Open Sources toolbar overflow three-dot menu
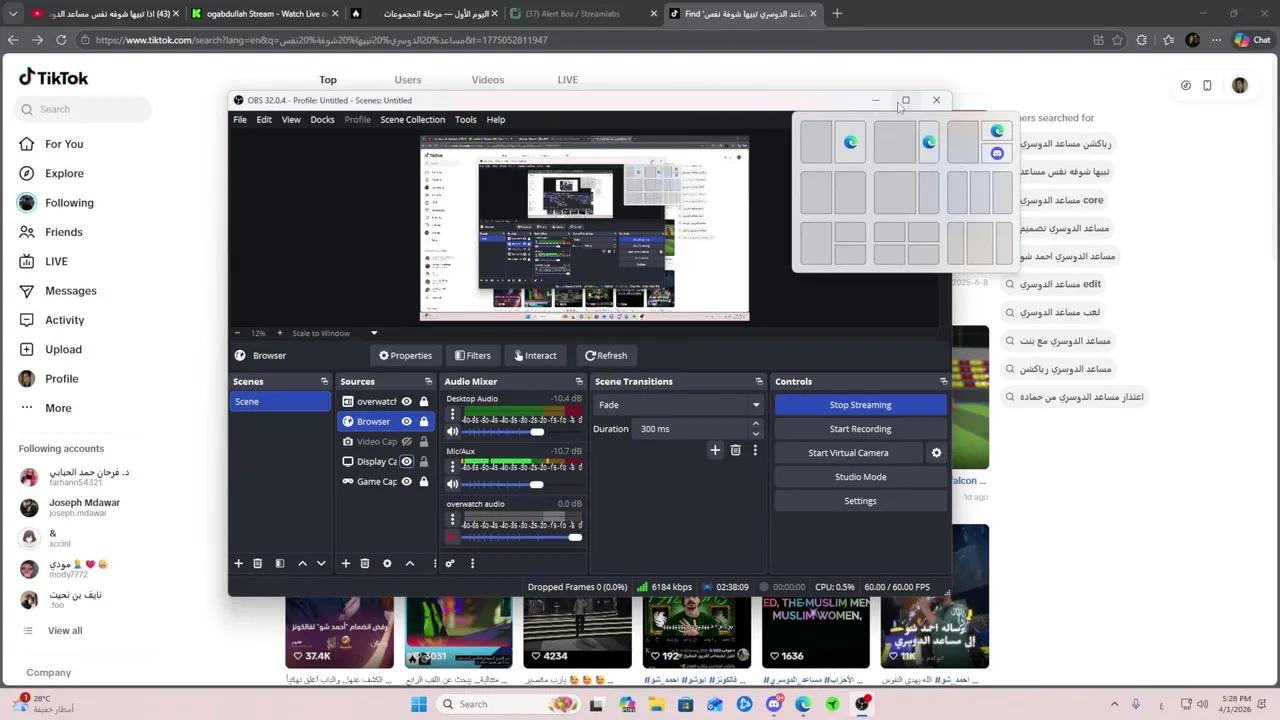 434,563
